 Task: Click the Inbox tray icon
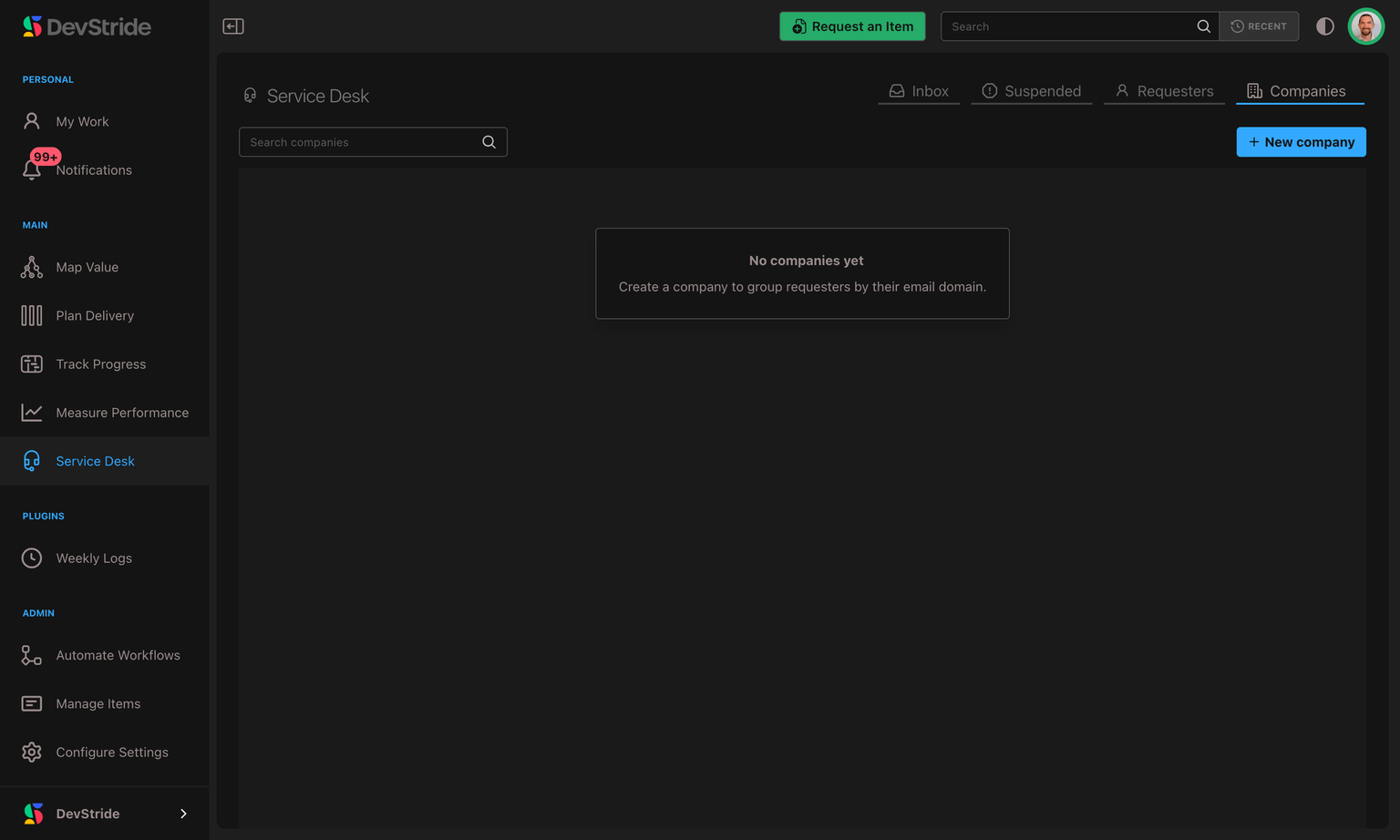point(897,91)
